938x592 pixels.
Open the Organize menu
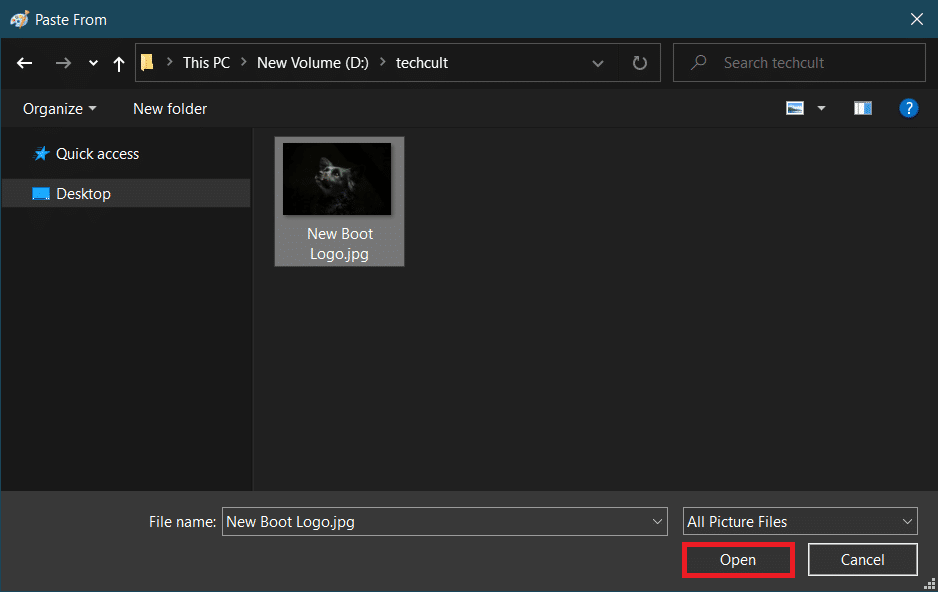[59, 109]
